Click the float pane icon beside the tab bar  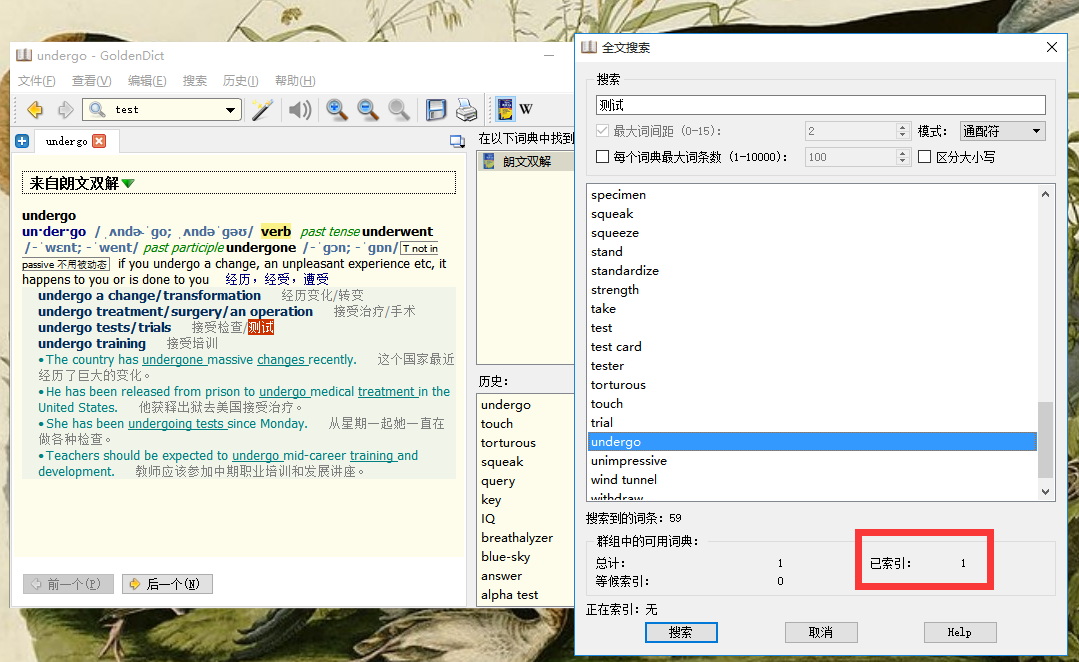point(457,141)
